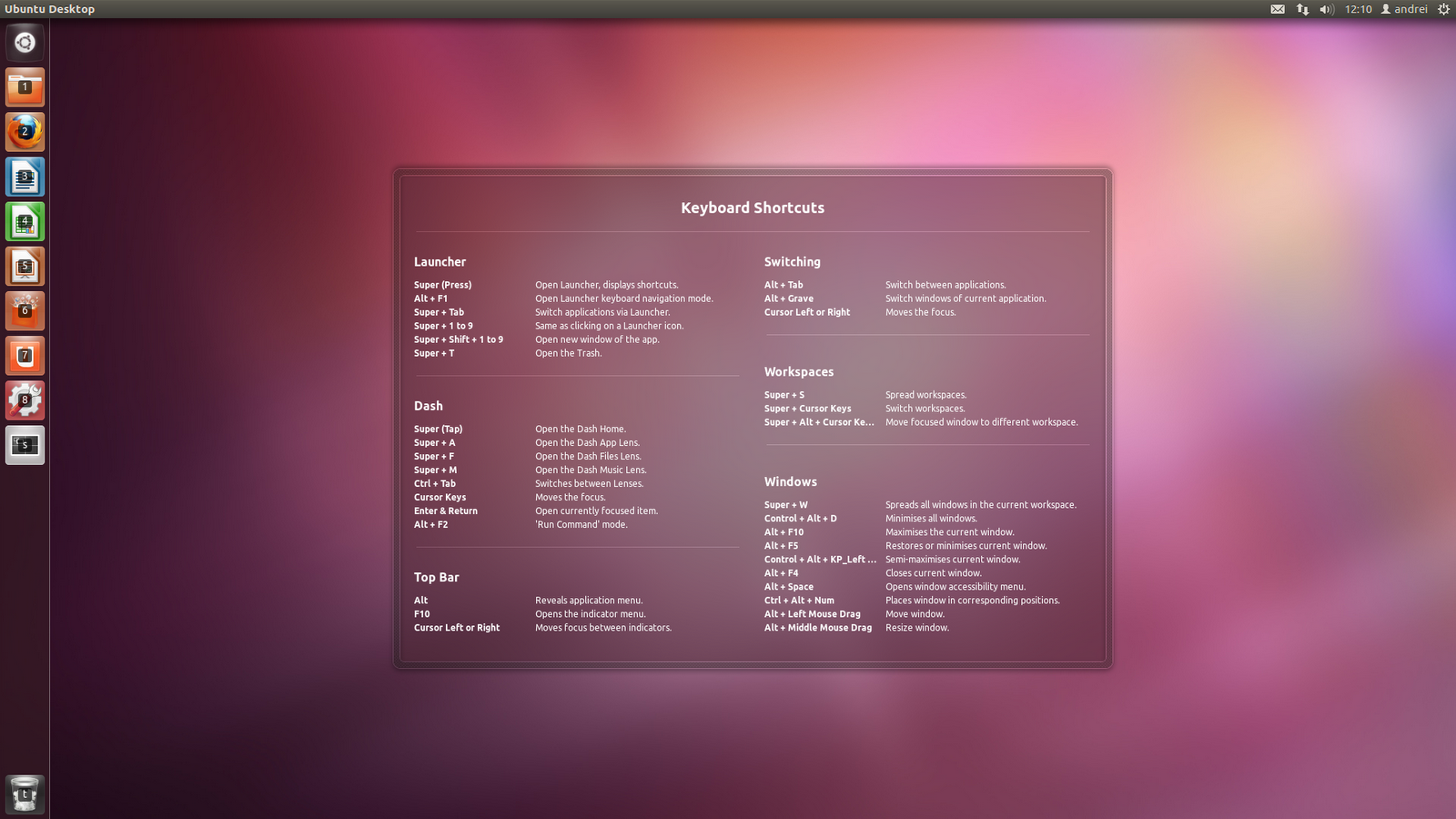Click the Switching section heading

pyautogui.click(x=793, y=262)
